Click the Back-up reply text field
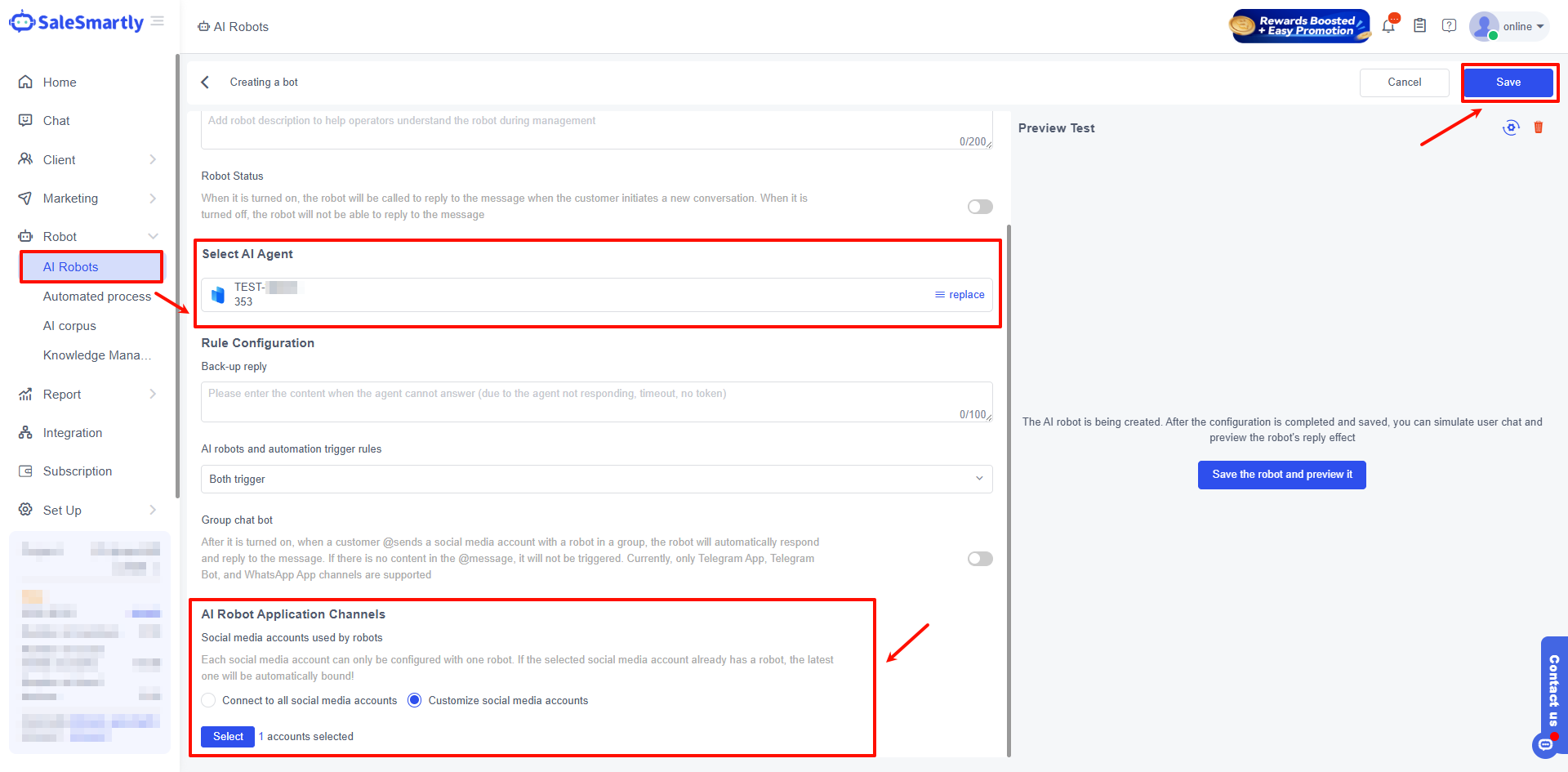1568x772 pixels. click(x=596, y=401)
